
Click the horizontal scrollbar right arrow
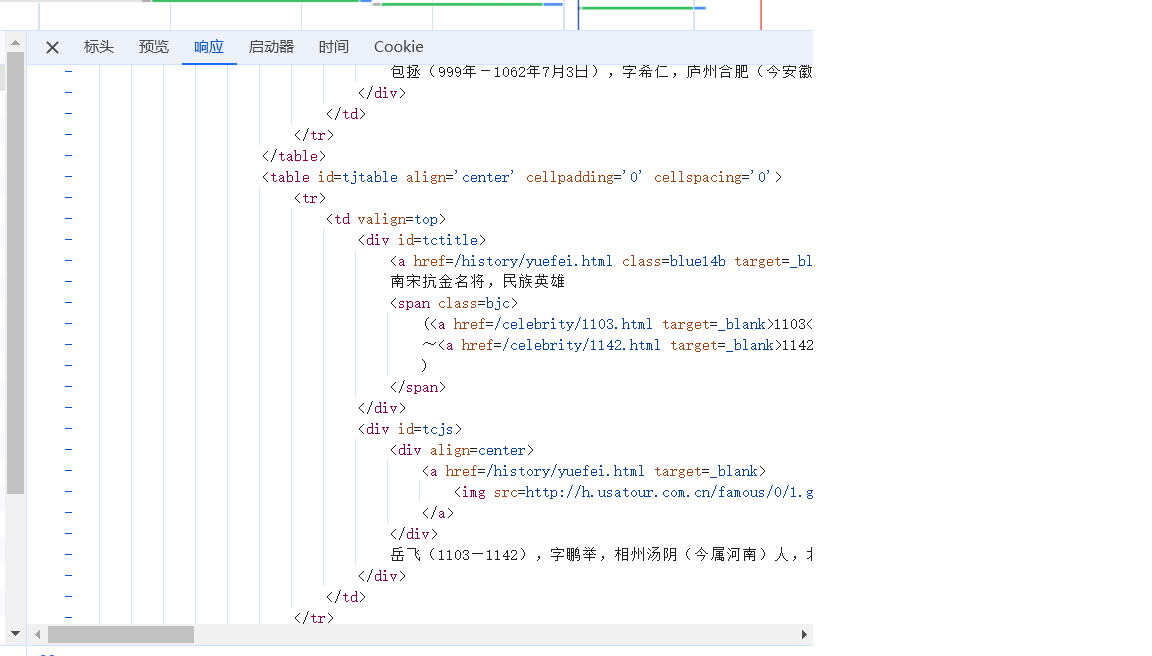click(x=803, y=634)
